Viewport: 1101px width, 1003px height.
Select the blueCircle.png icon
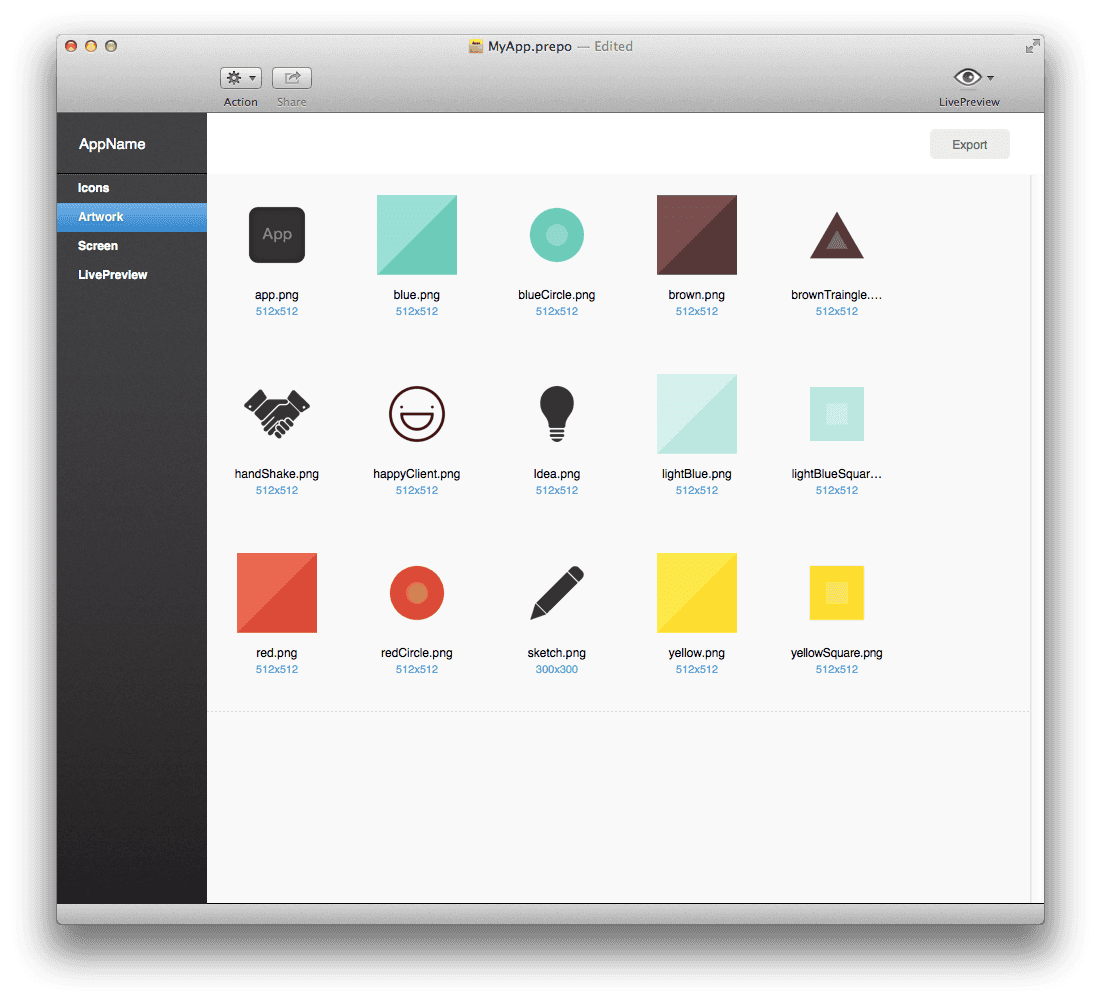pyautogui.click(x=557, y=235)
